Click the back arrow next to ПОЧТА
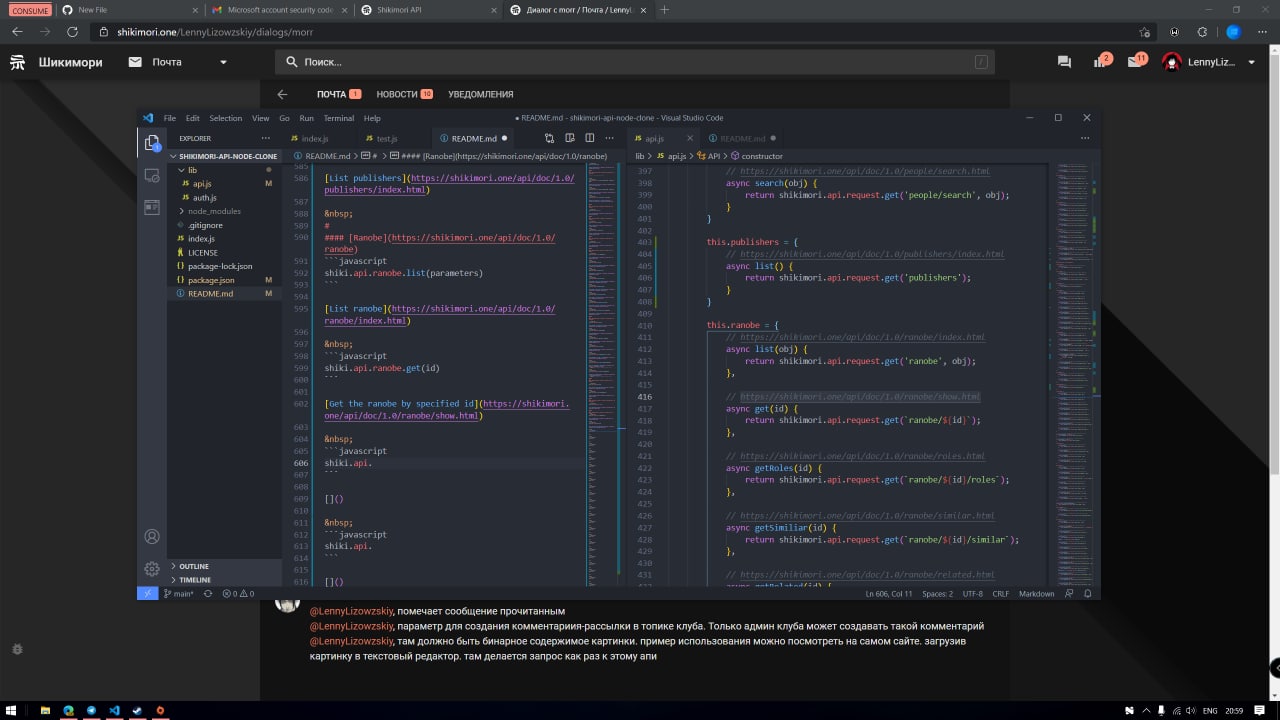This screenshot has width=1280, height=720. tap(282, 94)
